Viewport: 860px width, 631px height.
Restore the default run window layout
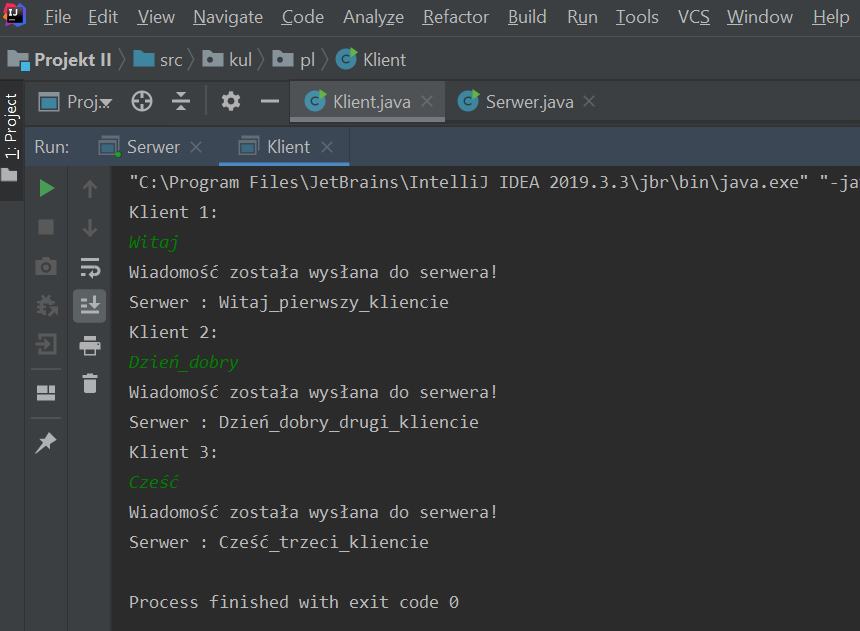pyautogui.click(x=45, y=392)
